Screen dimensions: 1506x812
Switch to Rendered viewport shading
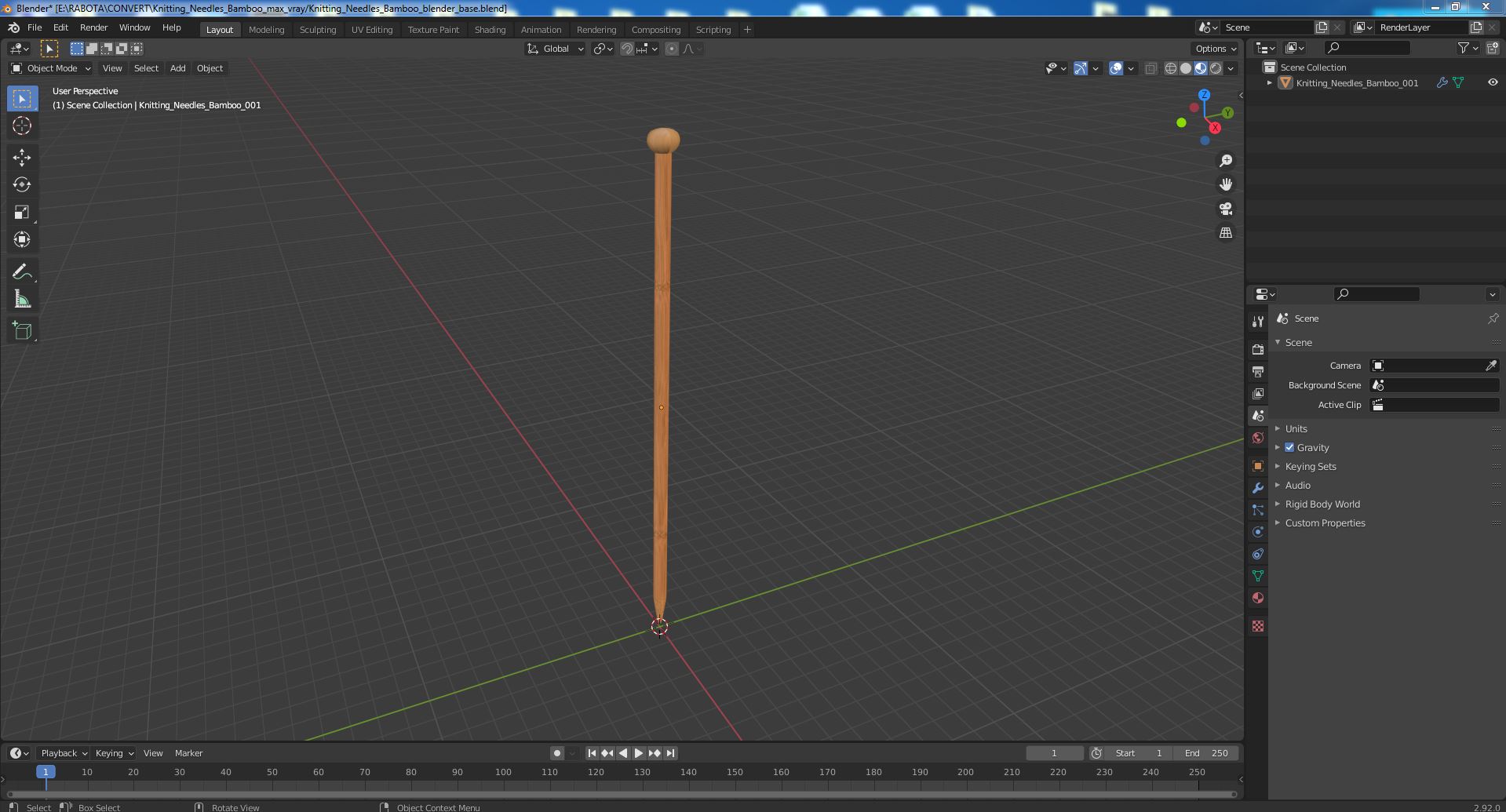point(1216,69)
